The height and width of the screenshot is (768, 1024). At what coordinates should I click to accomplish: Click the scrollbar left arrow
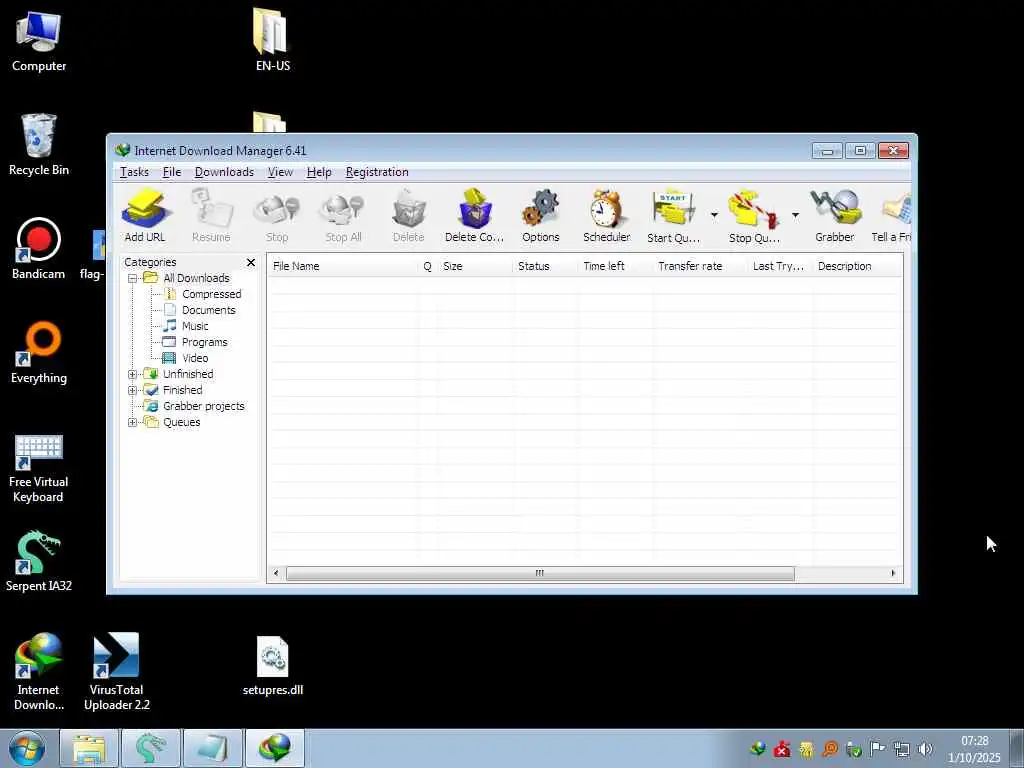click(276, 573)
